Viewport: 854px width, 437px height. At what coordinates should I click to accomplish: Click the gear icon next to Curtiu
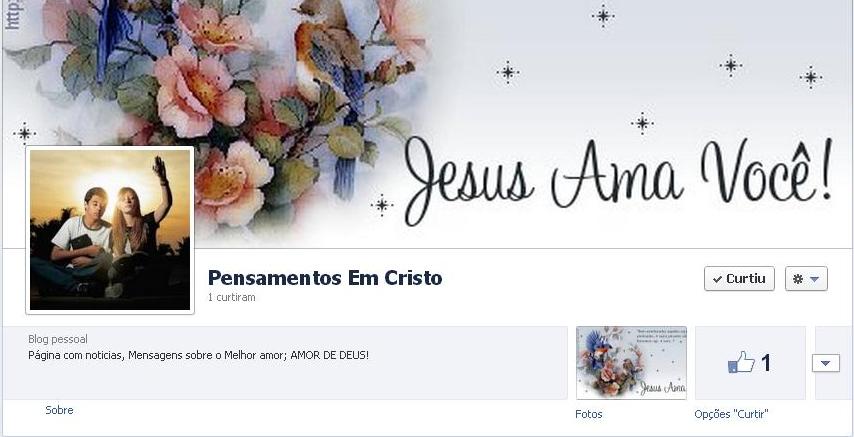[798, 279]
